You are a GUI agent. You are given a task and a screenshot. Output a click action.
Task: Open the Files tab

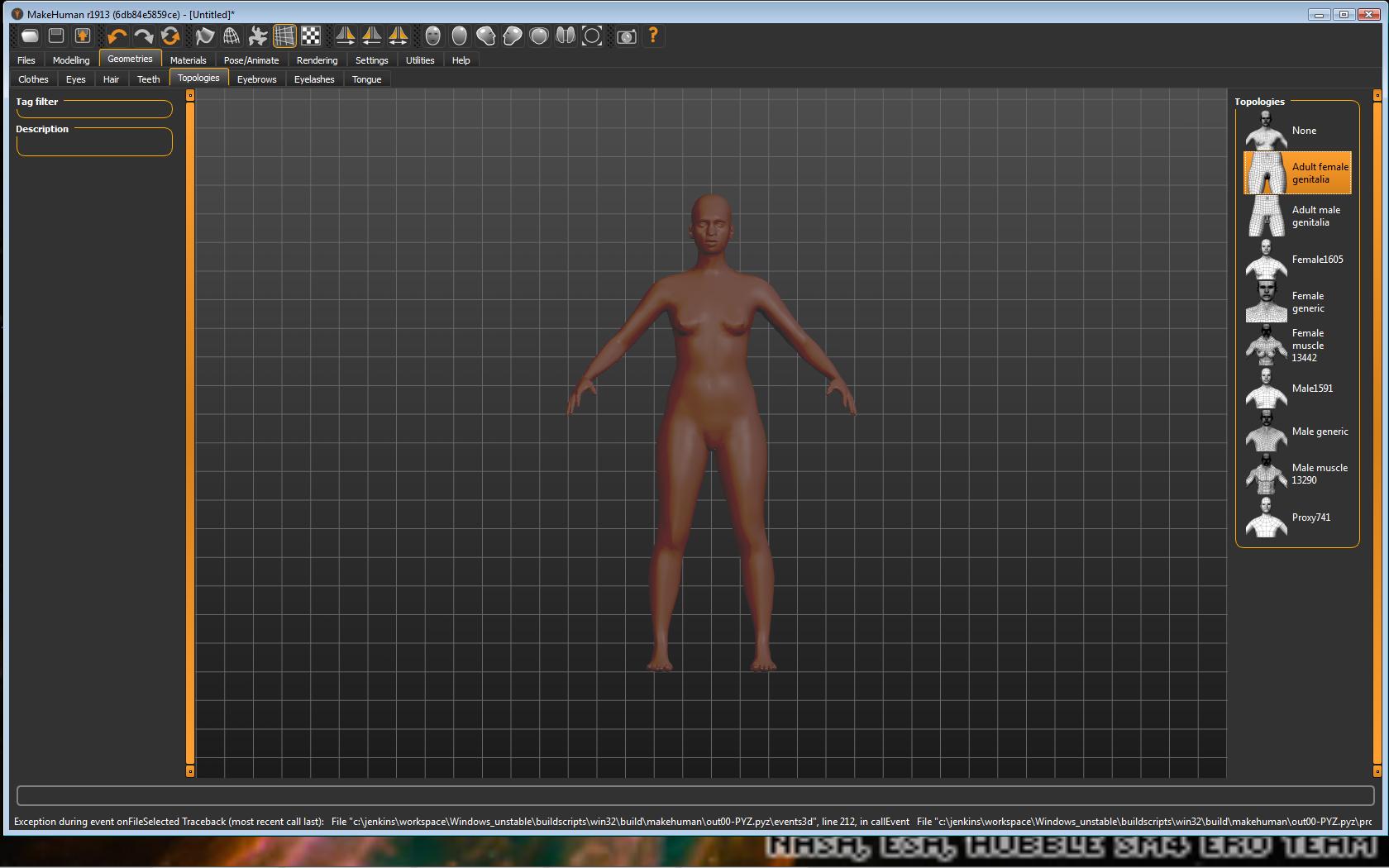pyautogui.click(x=26, y=60)
